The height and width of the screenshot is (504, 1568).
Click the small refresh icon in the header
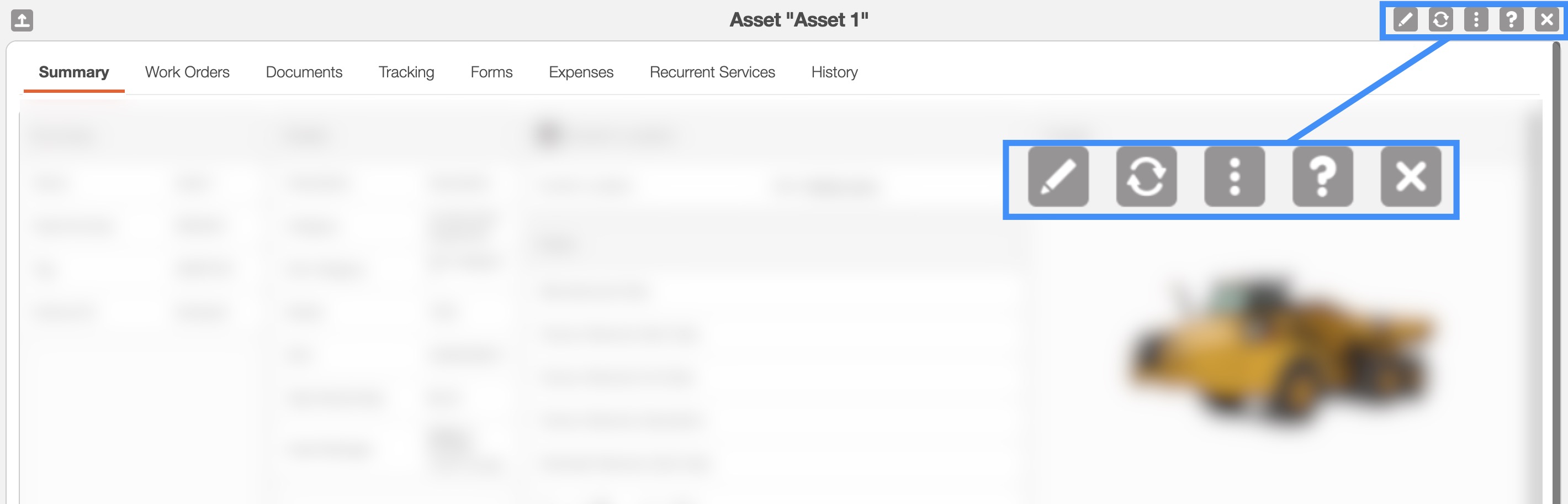click(x=1440, y=19)
